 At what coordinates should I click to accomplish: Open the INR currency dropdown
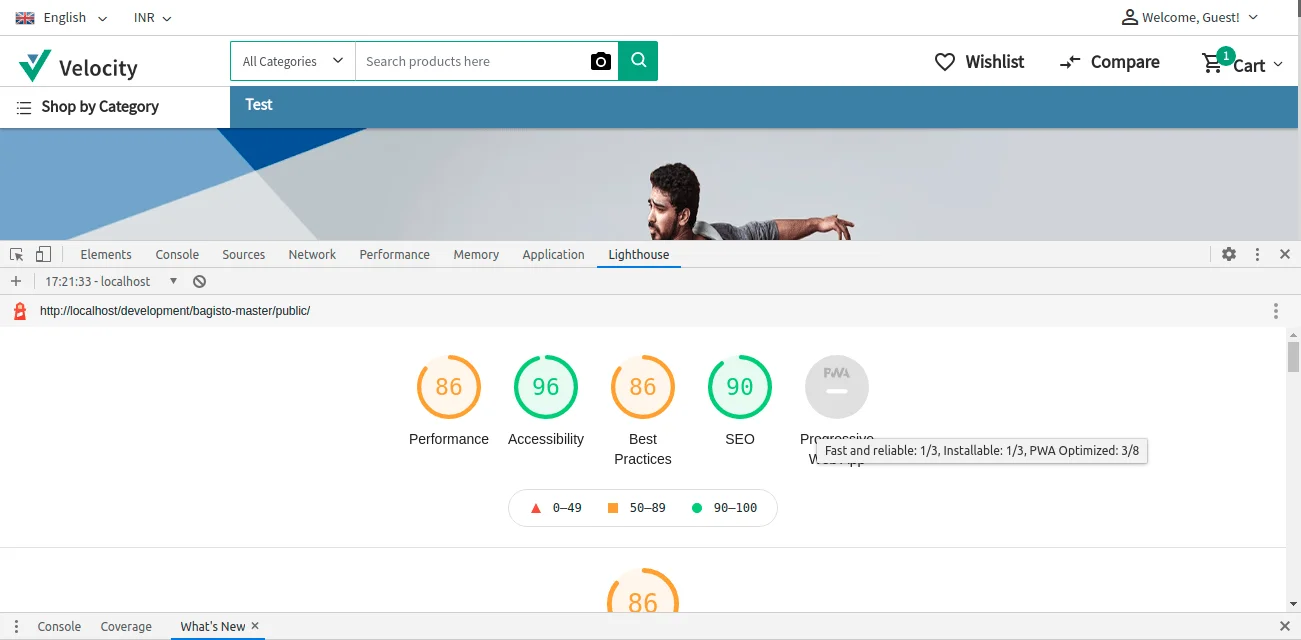pos(152,18)
